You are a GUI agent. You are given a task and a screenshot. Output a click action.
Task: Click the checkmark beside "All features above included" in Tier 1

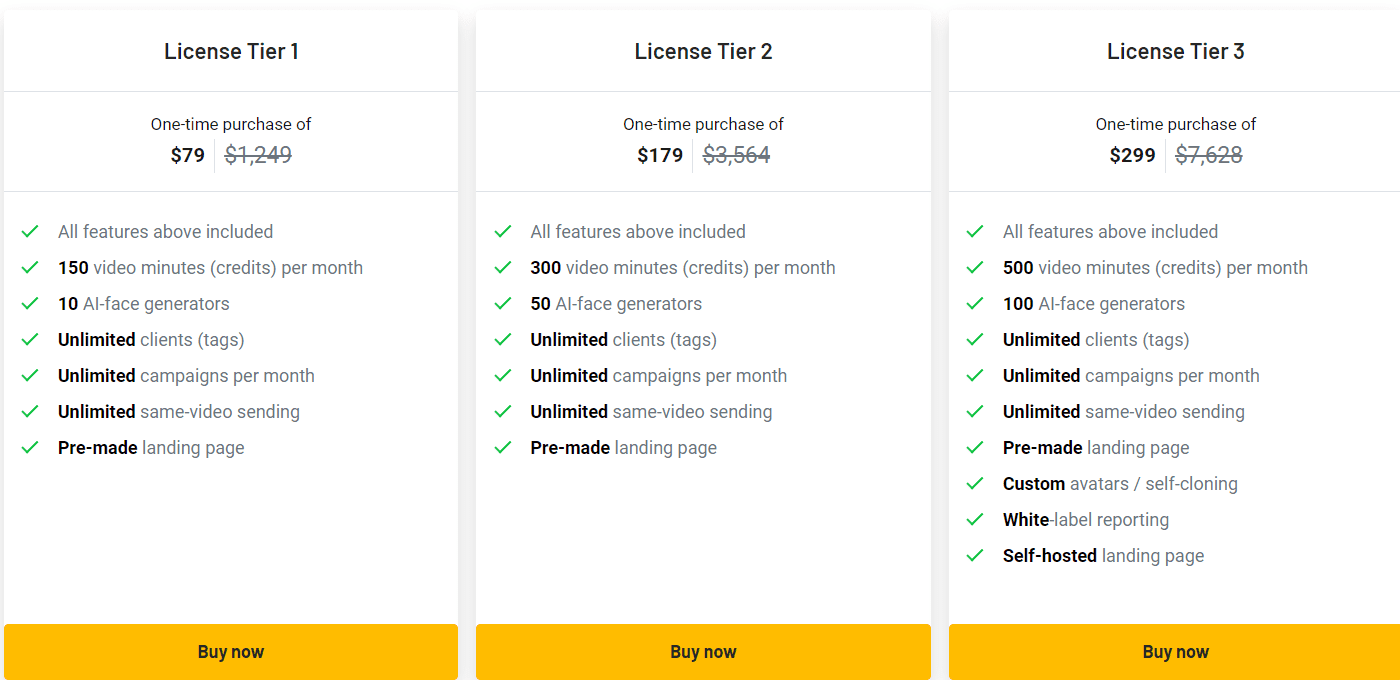[x=30, y=231]
